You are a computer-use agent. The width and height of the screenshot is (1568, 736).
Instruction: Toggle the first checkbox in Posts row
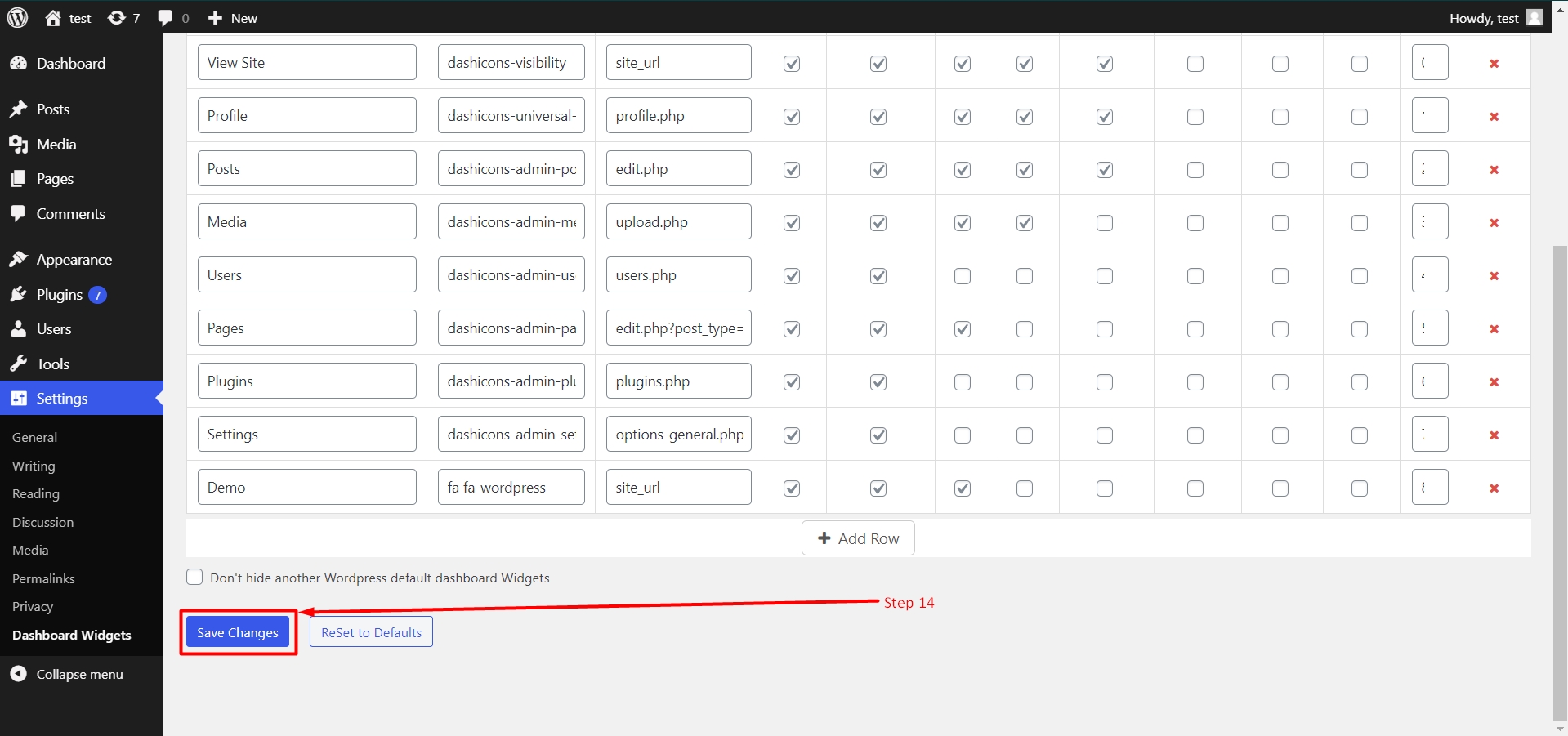click(x=792, y=169)
